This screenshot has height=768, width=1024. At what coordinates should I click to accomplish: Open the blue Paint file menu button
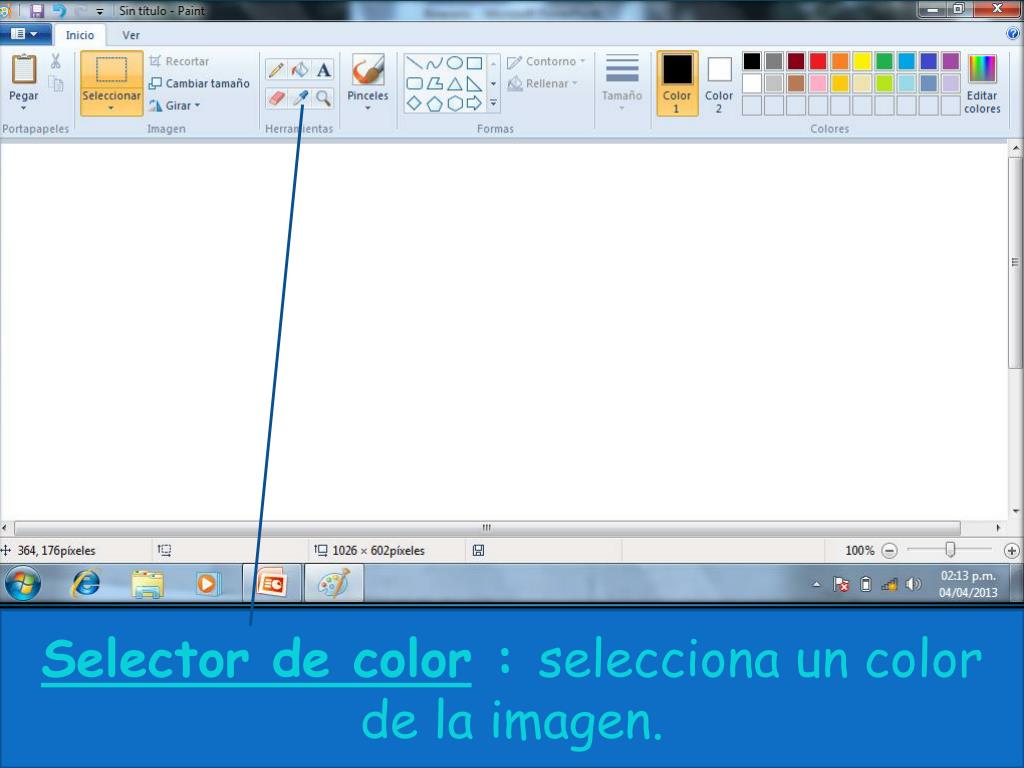click(25, 34)
